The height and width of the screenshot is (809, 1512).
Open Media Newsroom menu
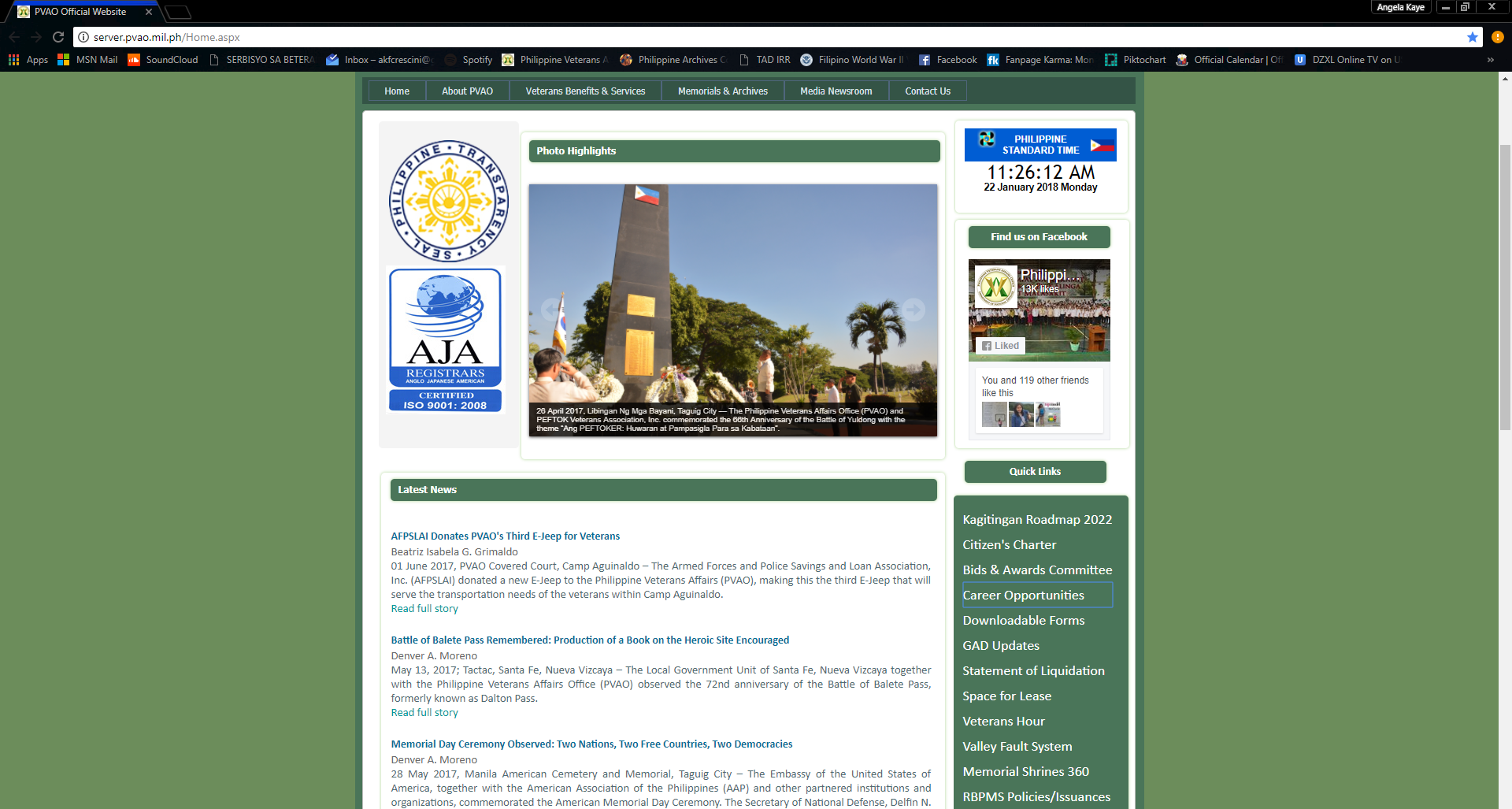[836, 91]
